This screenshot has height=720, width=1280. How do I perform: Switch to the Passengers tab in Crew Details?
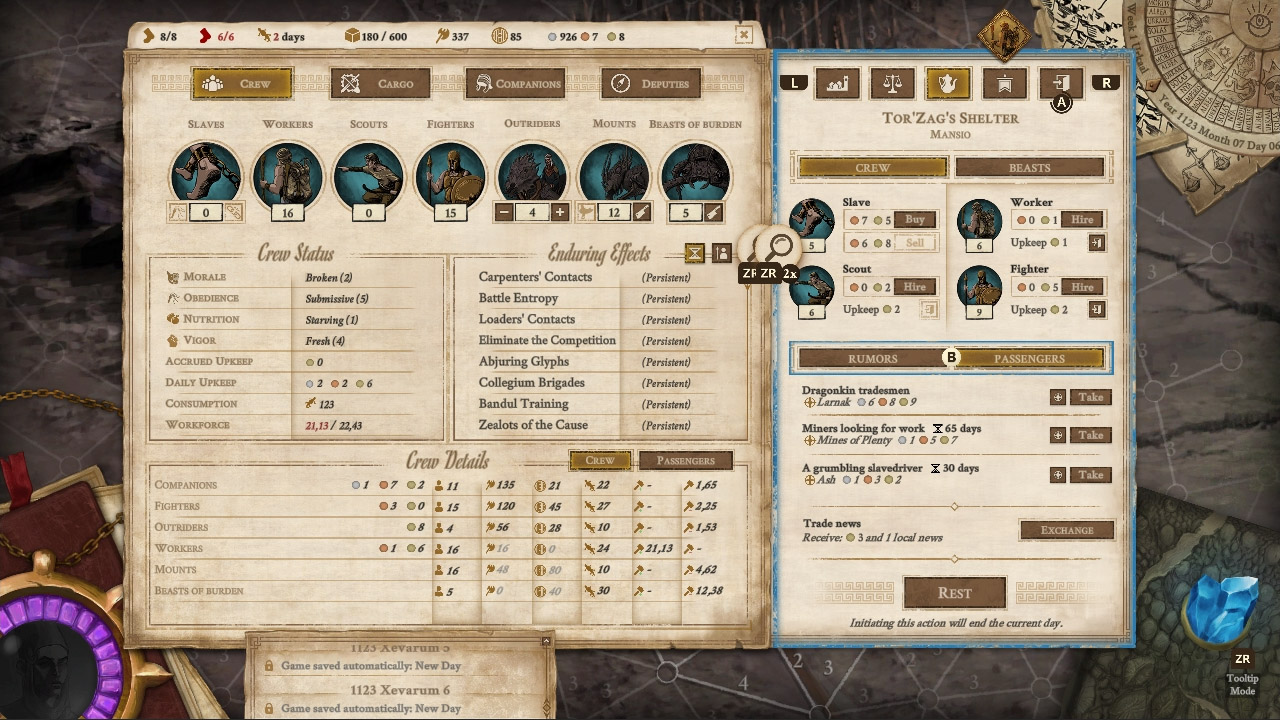tap(686, 460)
